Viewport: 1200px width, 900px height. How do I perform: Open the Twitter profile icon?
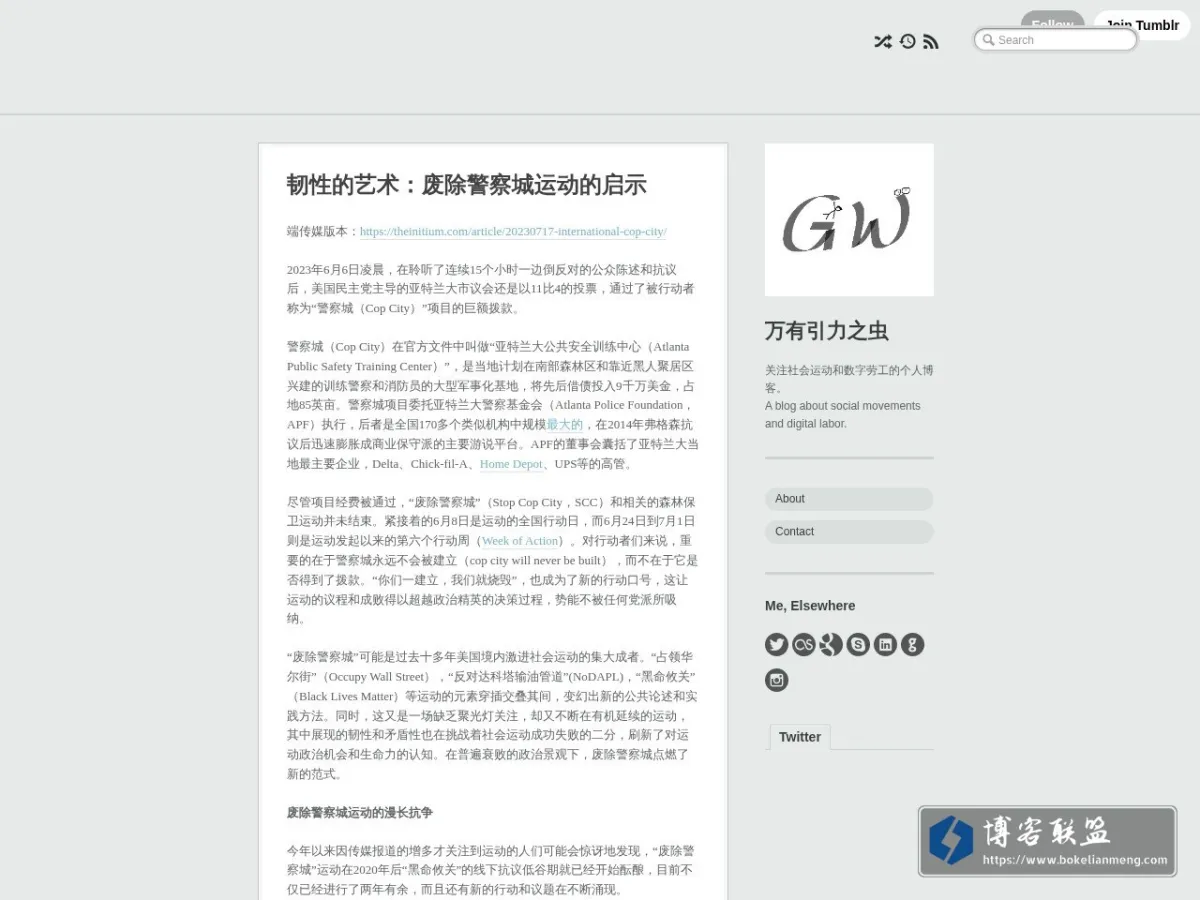pos(777,644)
